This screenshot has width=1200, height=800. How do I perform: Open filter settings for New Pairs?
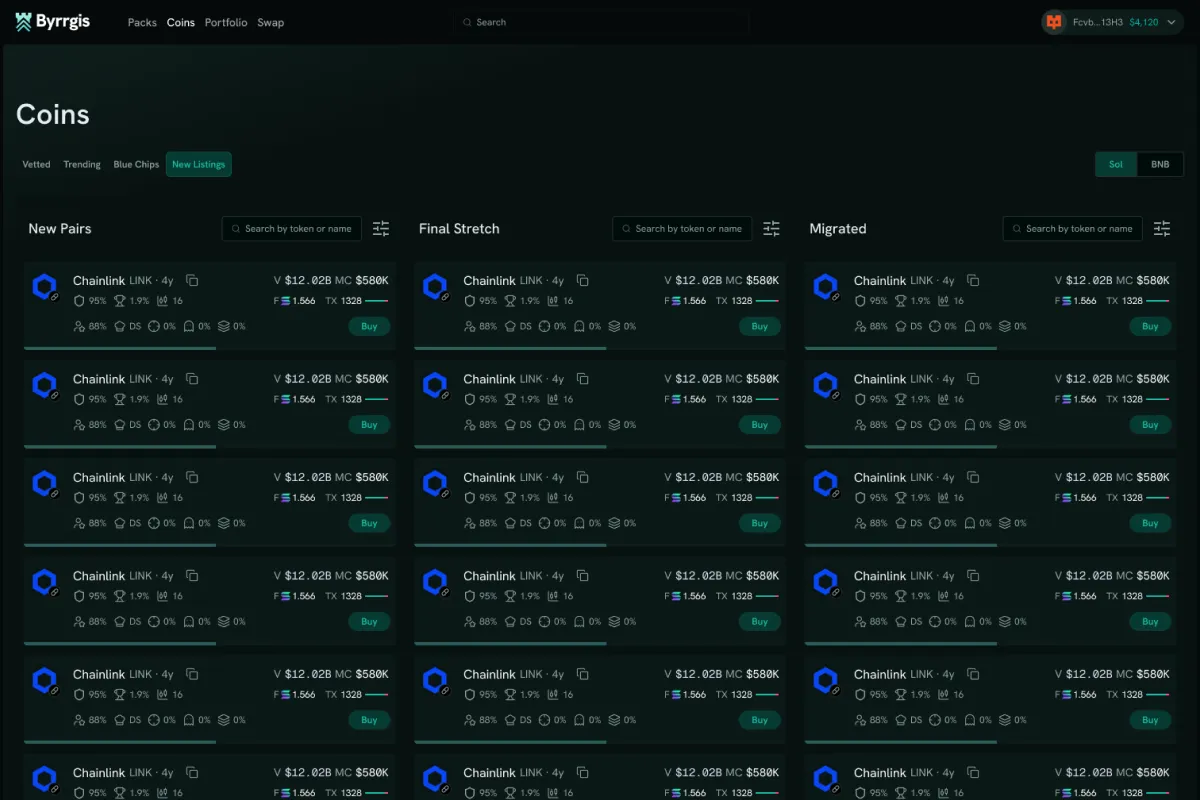pyautogui.click(x=381, y=229)
